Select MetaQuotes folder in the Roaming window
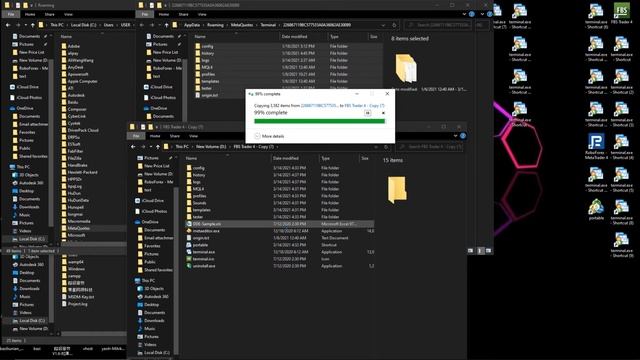 [x=93, y=228]
